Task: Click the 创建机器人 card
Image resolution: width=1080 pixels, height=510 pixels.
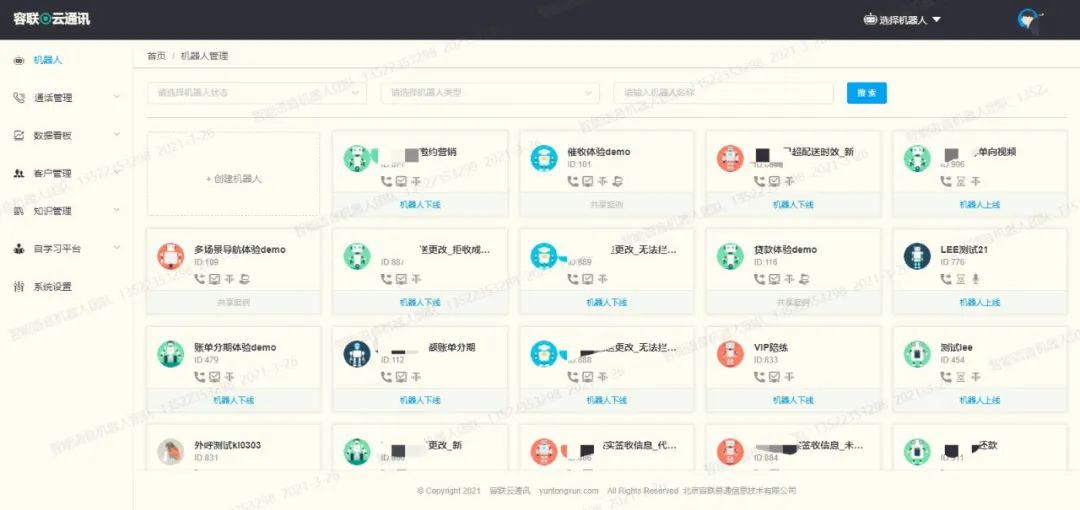Action: point(233,174)
